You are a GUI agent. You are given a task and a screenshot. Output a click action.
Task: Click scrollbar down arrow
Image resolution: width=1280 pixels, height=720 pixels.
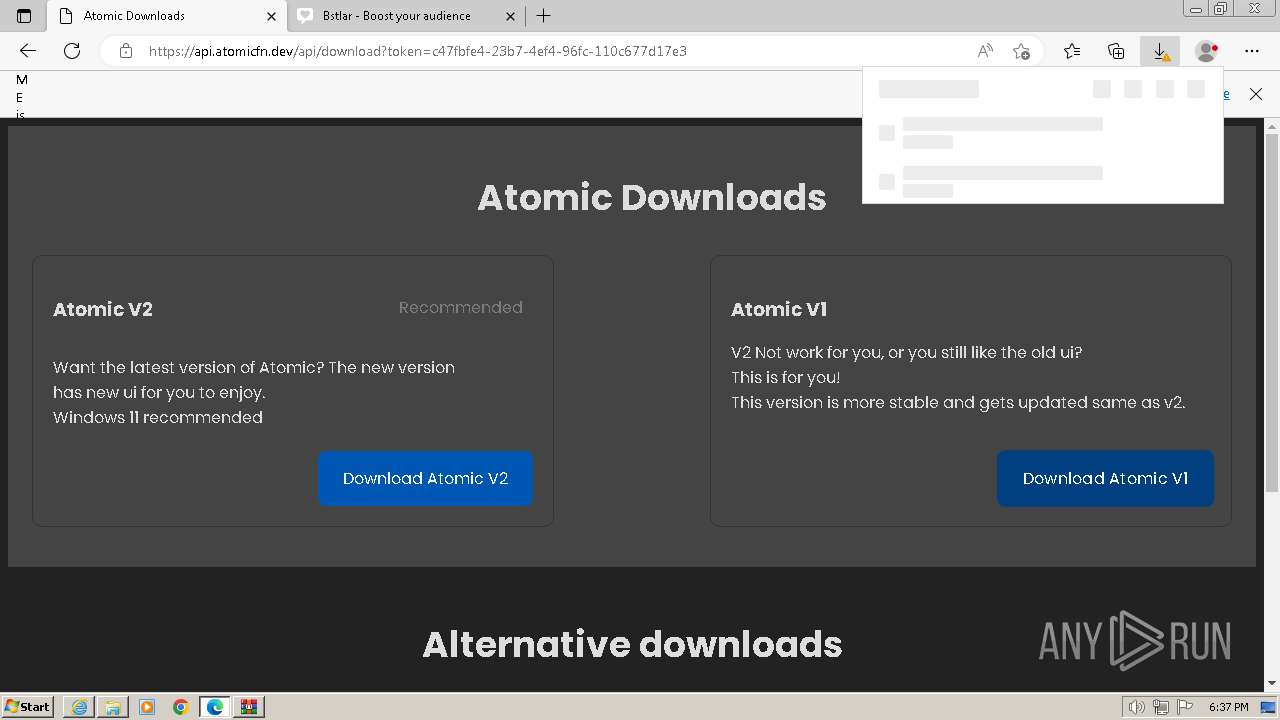coord(1272,684)
